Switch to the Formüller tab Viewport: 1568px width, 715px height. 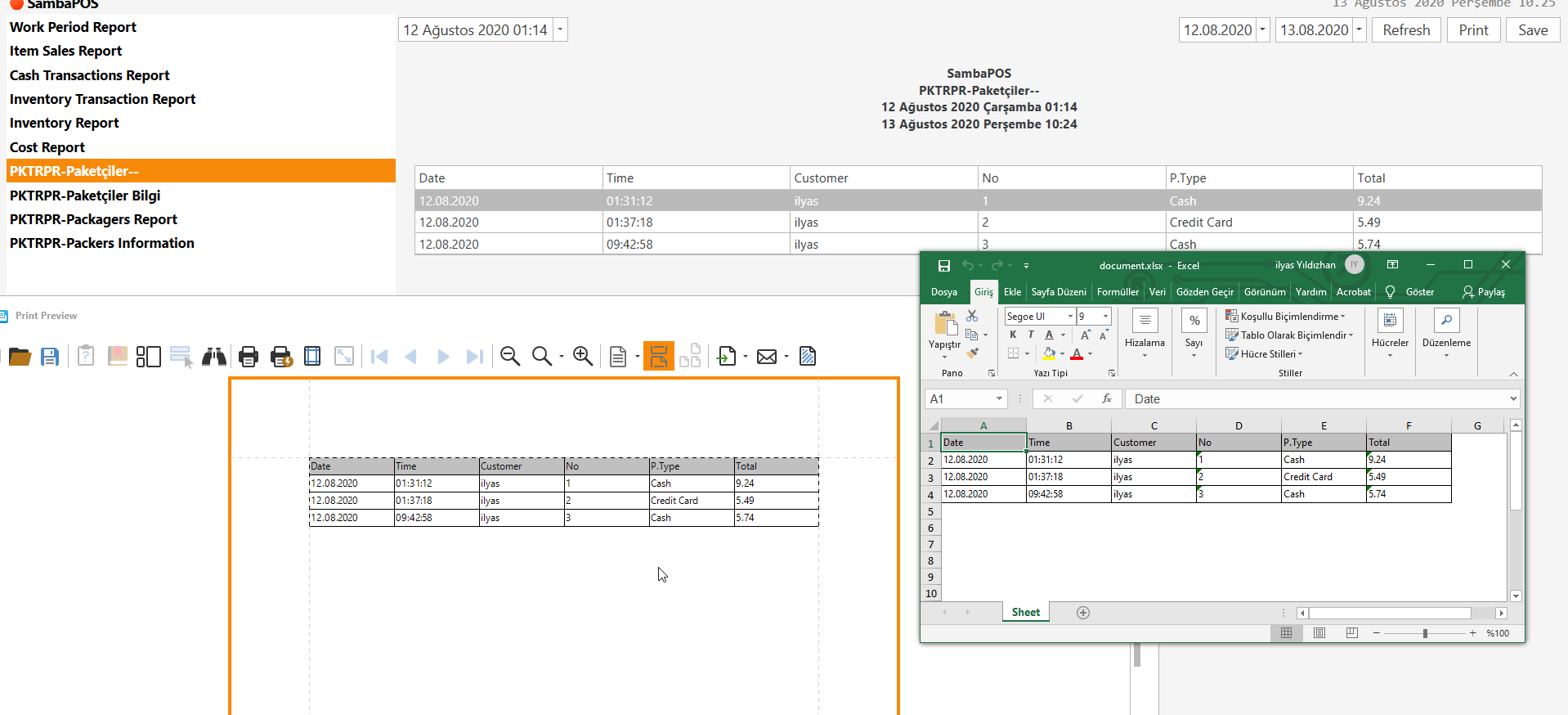click(1118, 292)
